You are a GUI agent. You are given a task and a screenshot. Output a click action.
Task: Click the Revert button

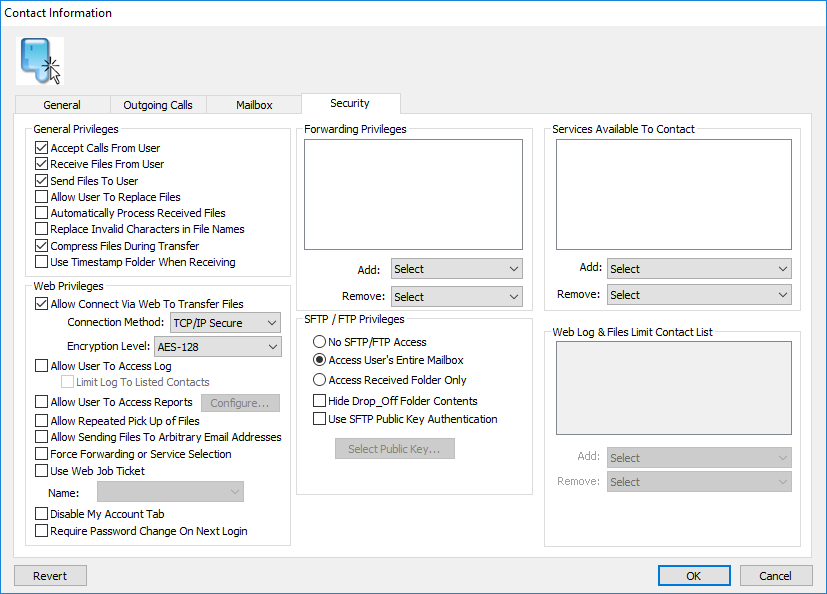49,575
